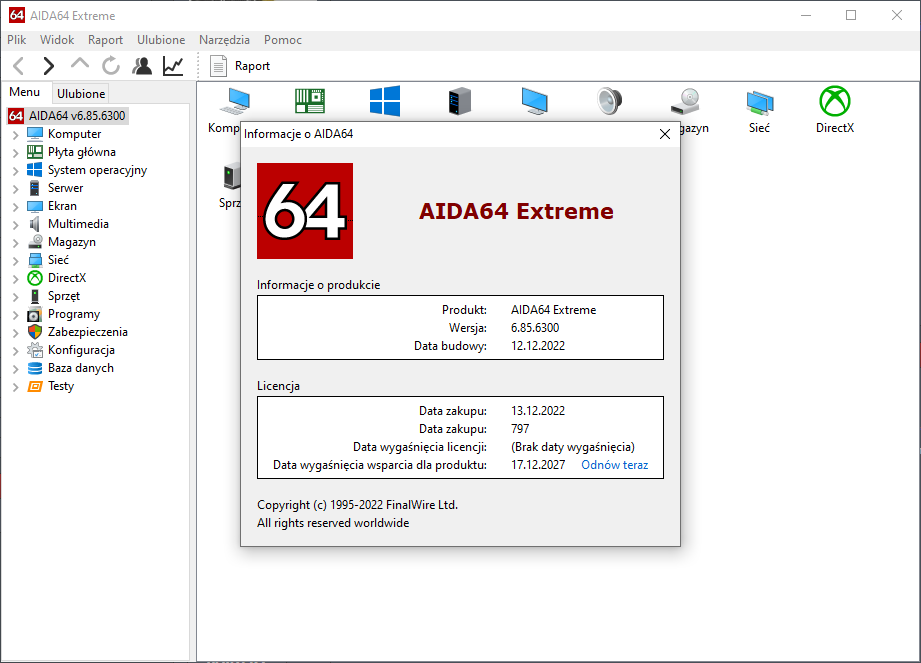Expand the Serwer tree node

[16, 189]
